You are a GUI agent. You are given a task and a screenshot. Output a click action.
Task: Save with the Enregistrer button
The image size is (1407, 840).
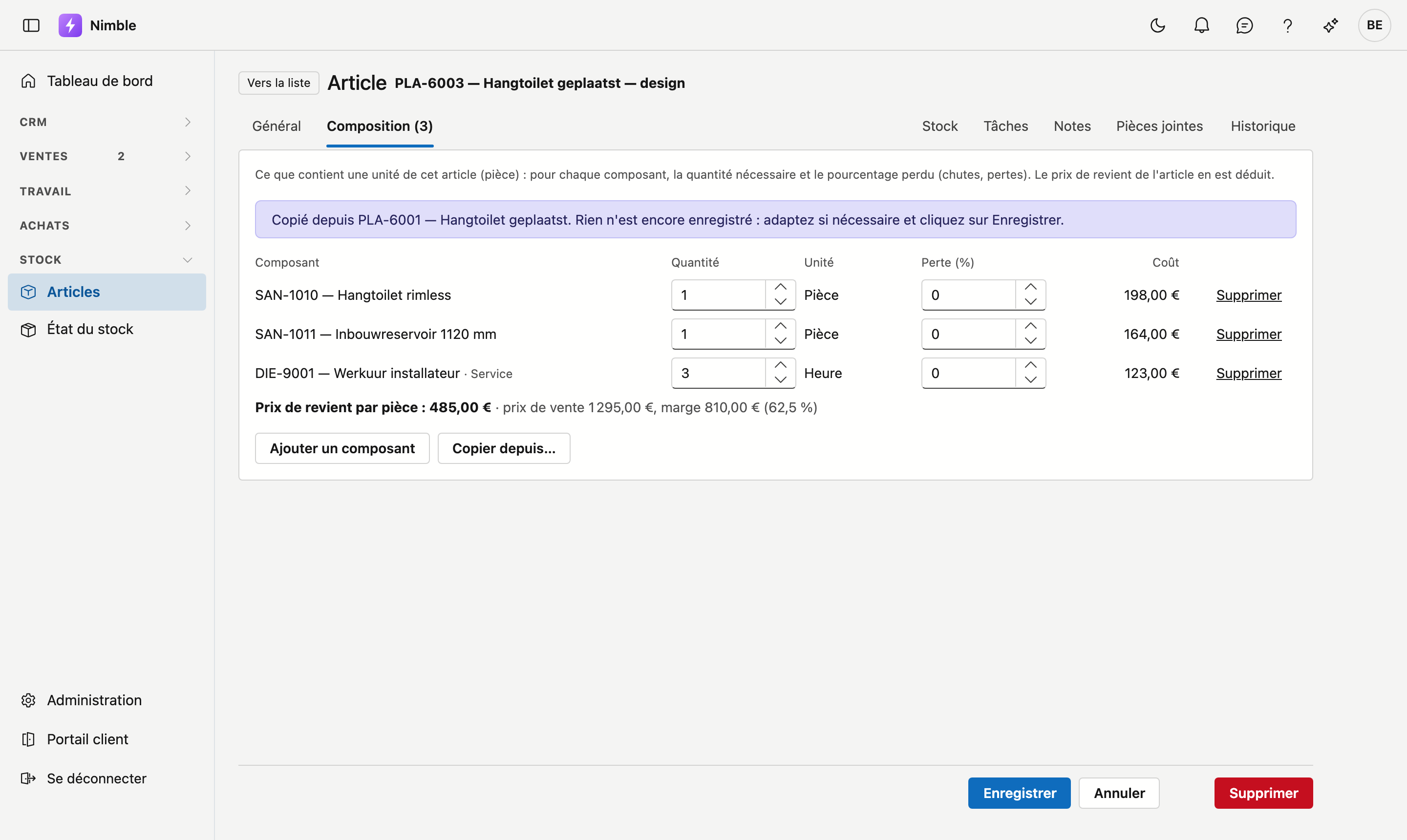[x=1019, y=793]
